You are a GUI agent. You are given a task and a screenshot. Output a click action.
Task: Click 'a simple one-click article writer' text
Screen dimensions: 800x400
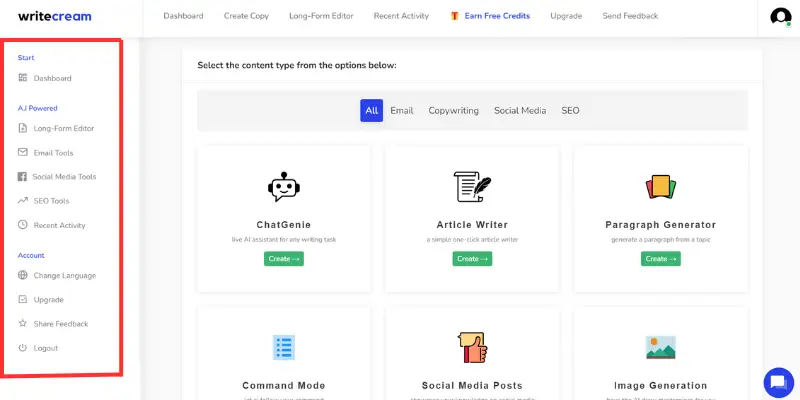[x=472, y=239]
